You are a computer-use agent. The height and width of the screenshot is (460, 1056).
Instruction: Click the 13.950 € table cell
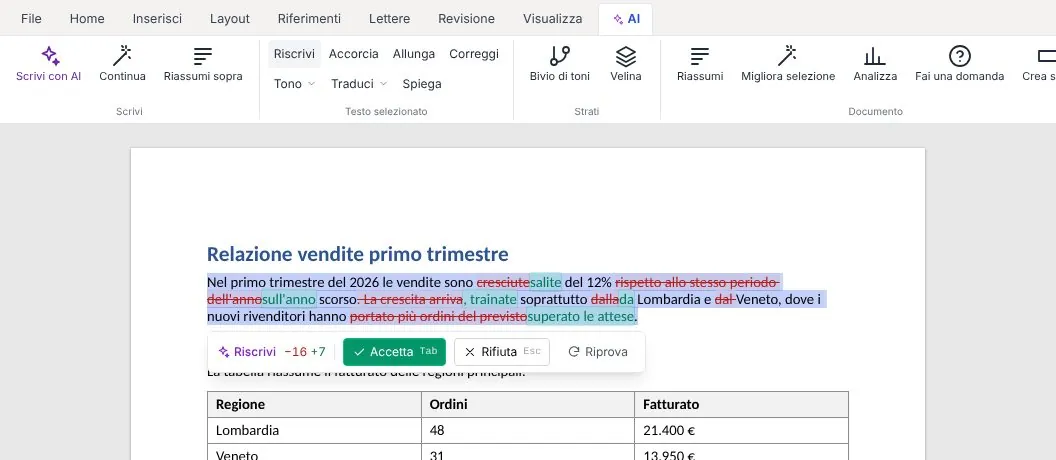click(741, 452)
